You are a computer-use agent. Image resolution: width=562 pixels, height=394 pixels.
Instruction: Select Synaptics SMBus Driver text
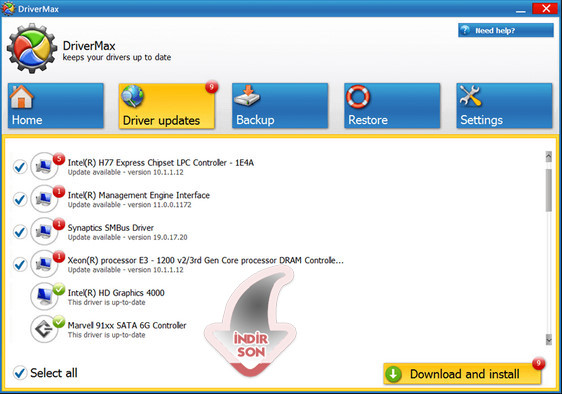tap(111, 228)
